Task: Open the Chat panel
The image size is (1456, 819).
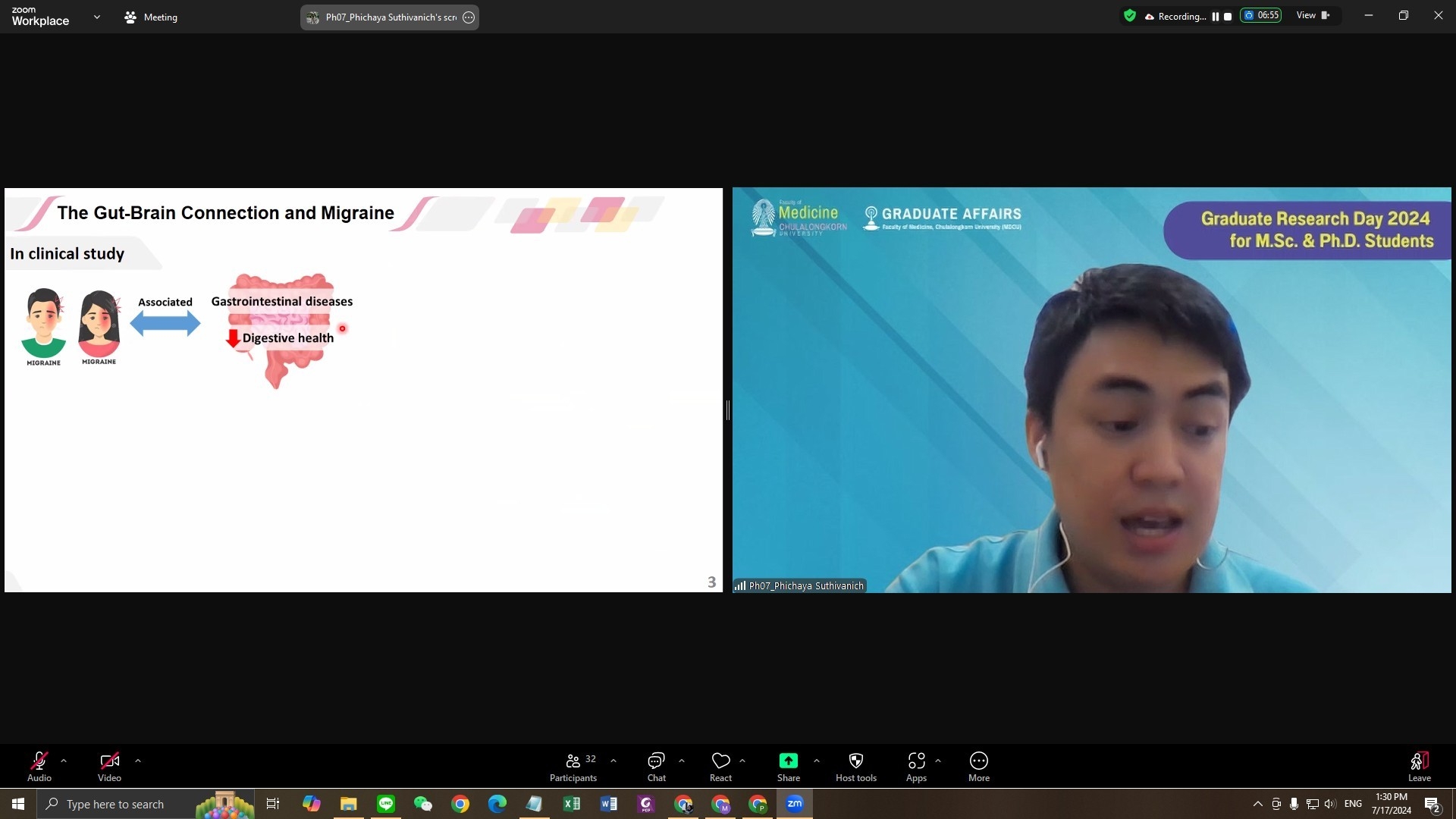Action: [x=656, y=766]
